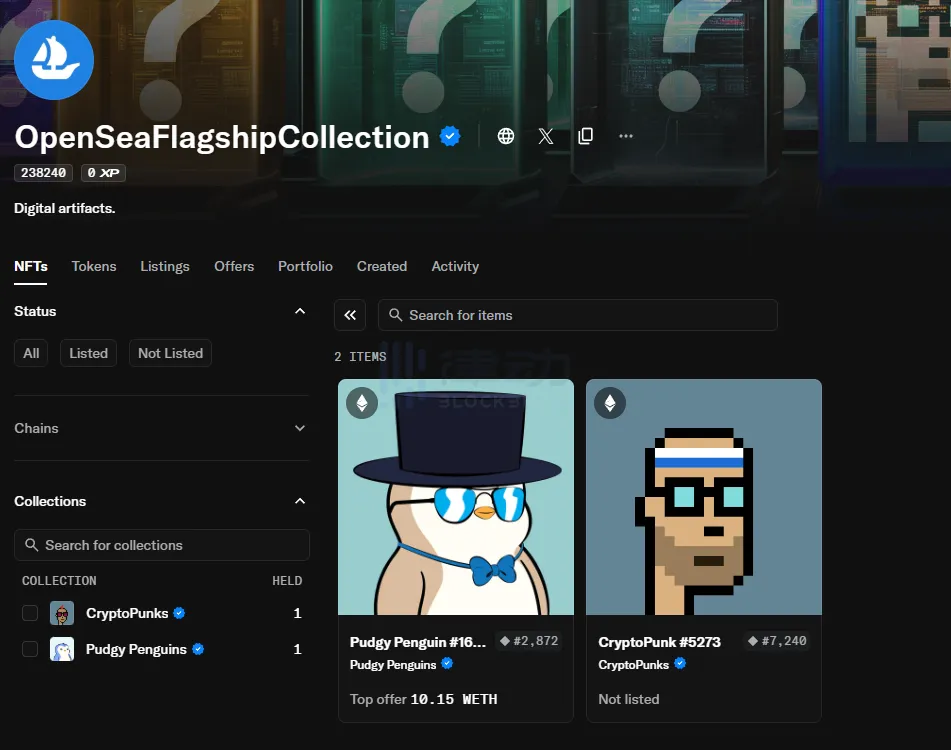Screen dimensions: 951x750
Task: Expand the Chains filter section
Action: (x=300, y=428)
